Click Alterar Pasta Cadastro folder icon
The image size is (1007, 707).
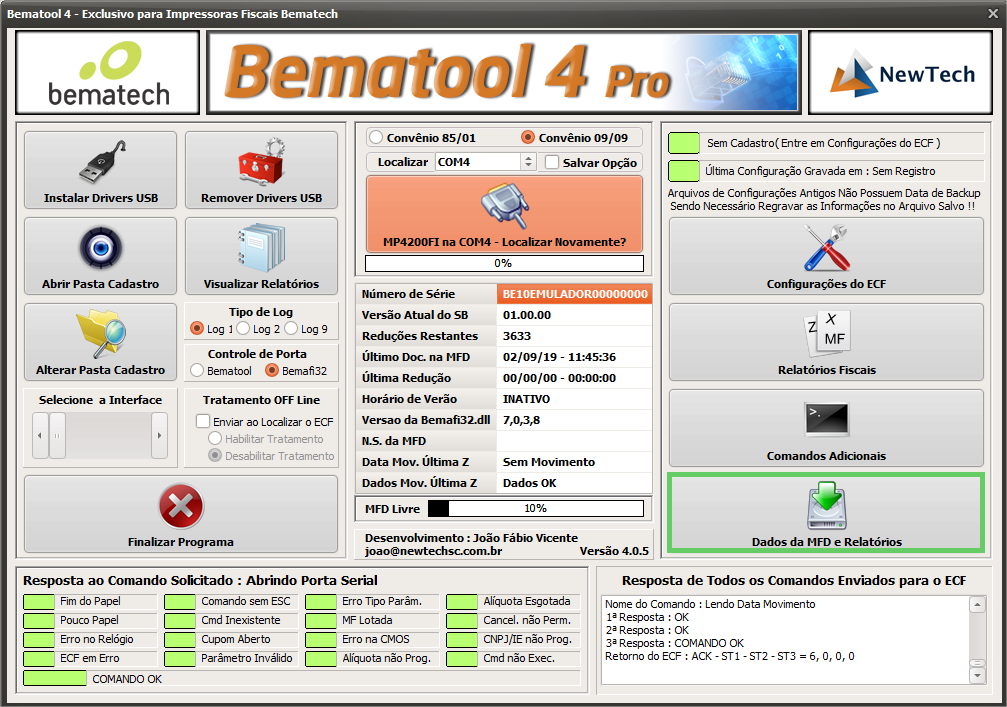[x=101, y=333]
